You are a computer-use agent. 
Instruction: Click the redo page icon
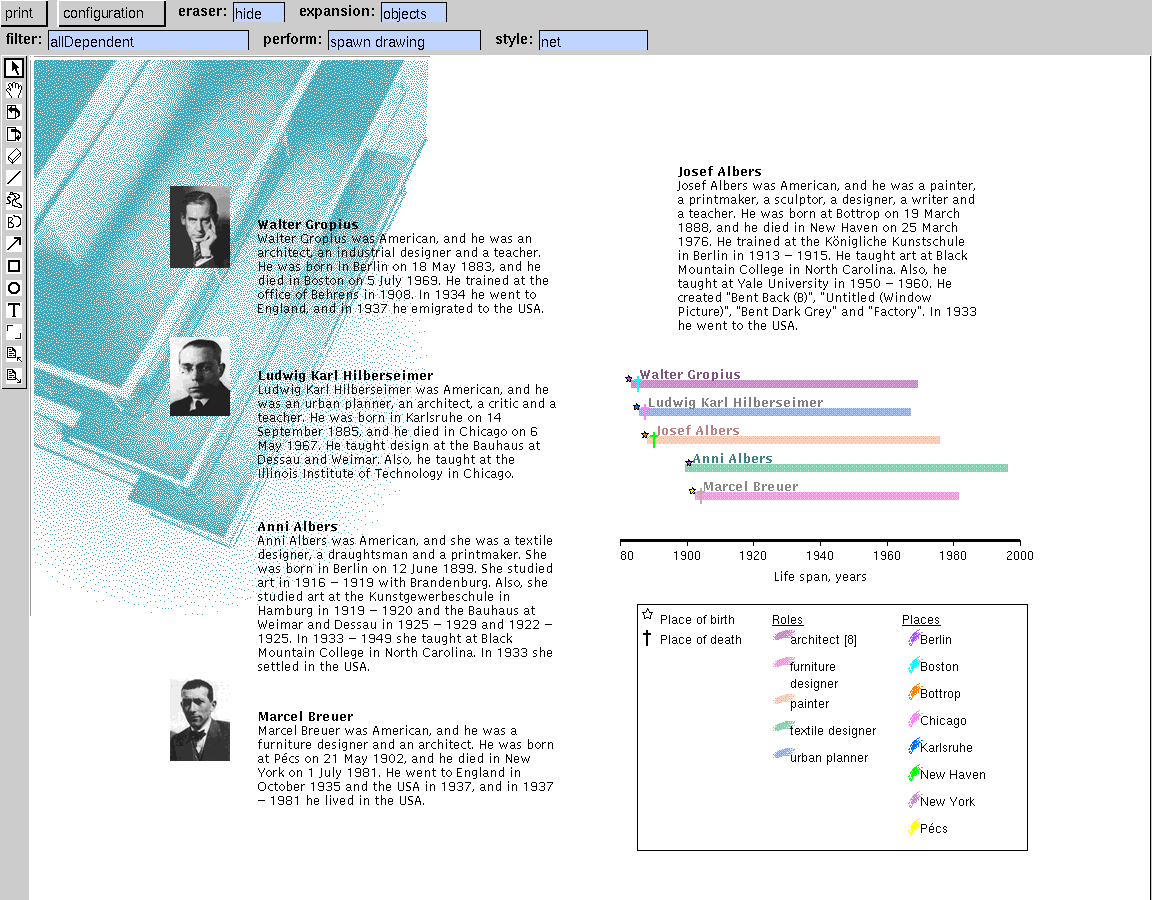14,134
